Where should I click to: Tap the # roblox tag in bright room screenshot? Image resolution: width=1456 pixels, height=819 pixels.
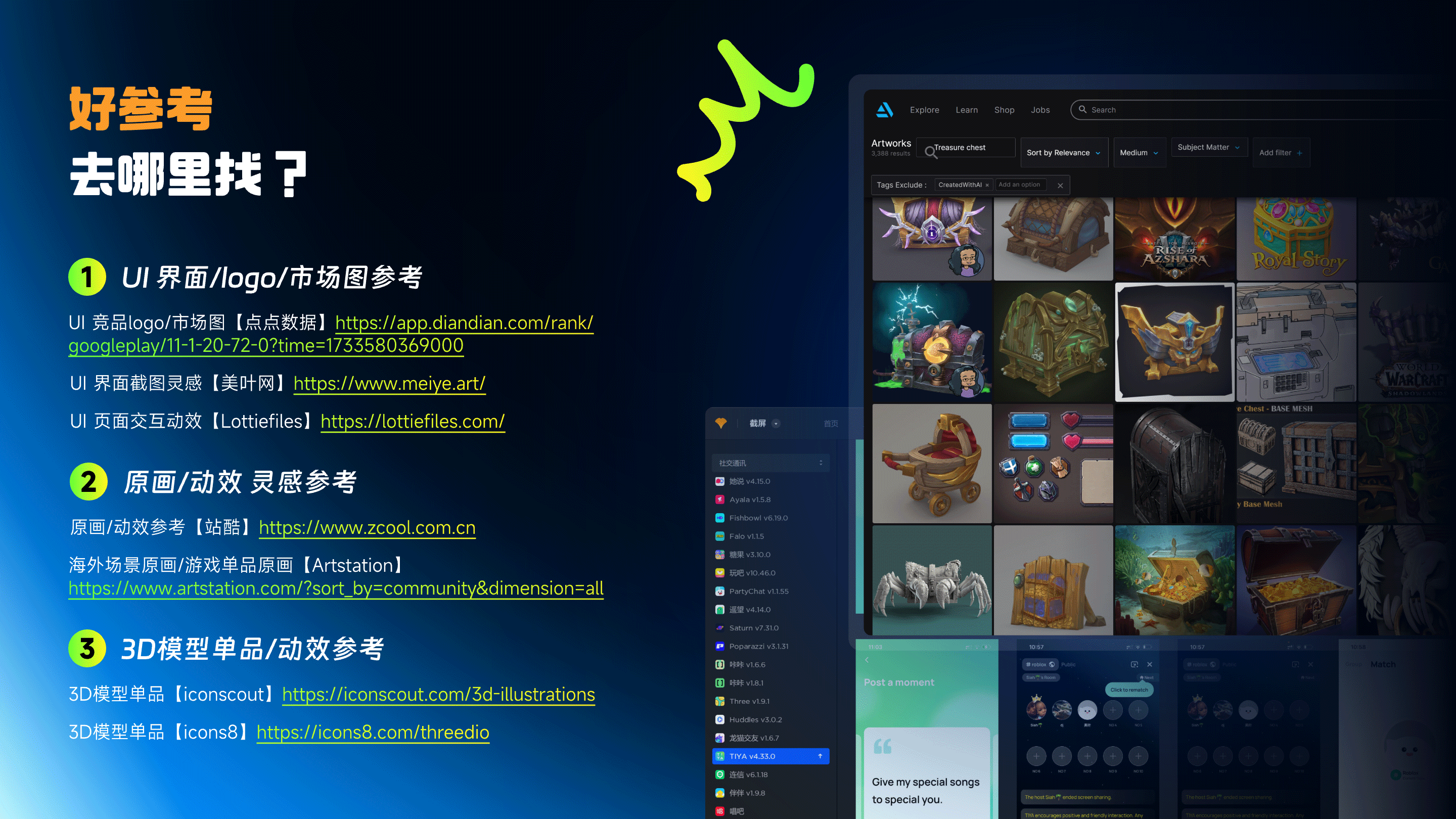[x=1039, y=665]
